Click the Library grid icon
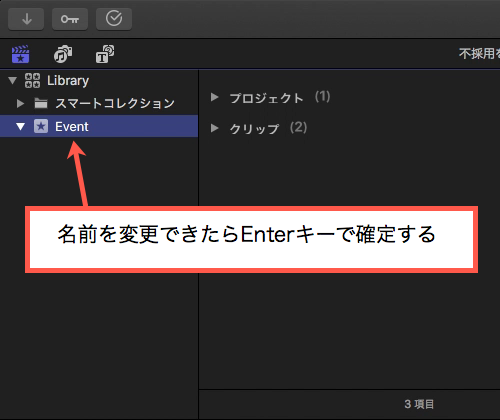 (x=32, y=81)
